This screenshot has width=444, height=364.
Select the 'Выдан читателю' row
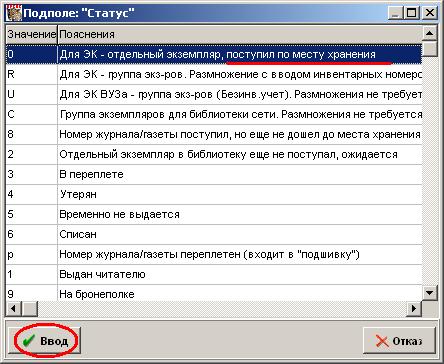click(x=214, y=274)
